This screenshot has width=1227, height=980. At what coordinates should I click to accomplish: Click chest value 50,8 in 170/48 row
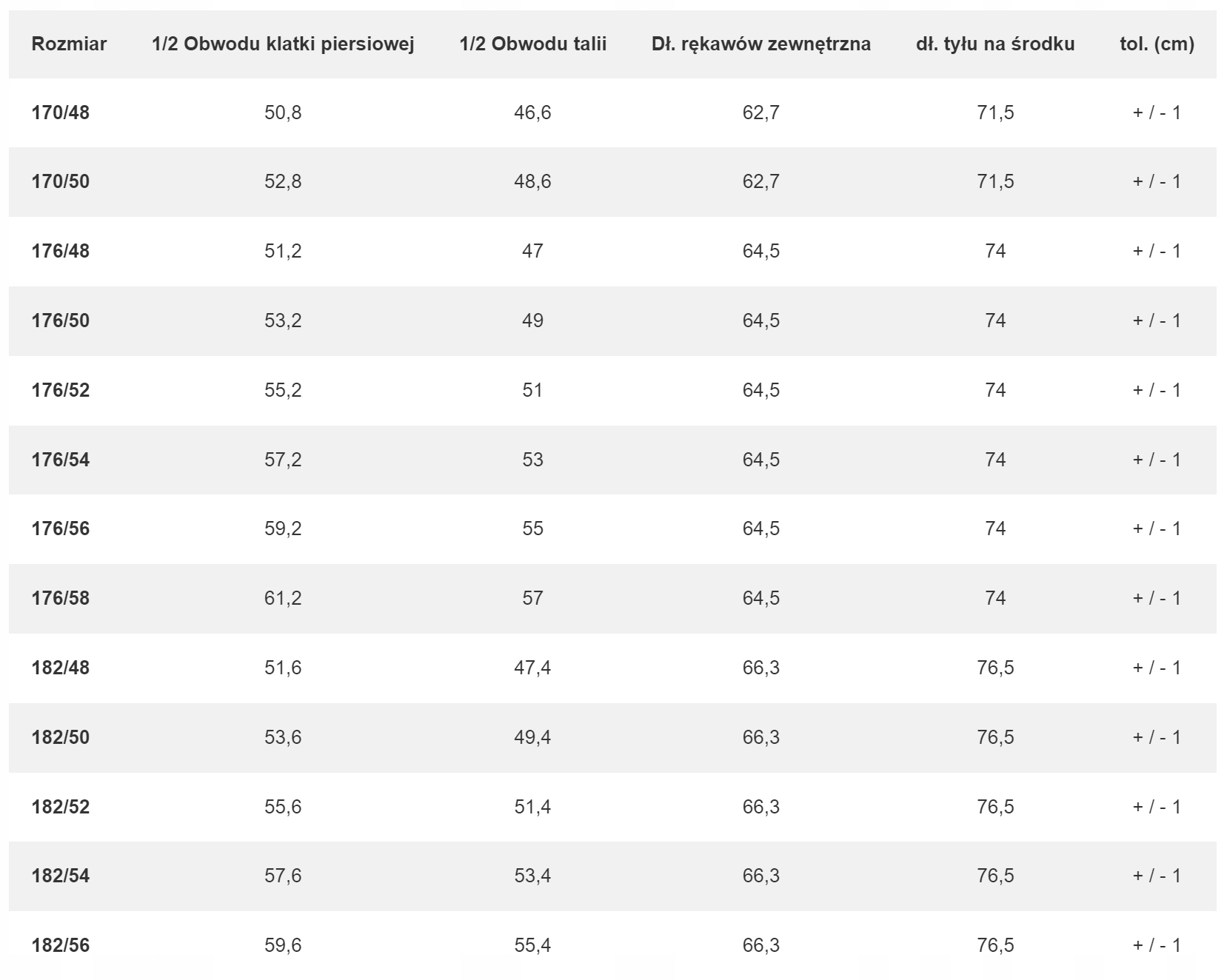[x=283, y=113]
